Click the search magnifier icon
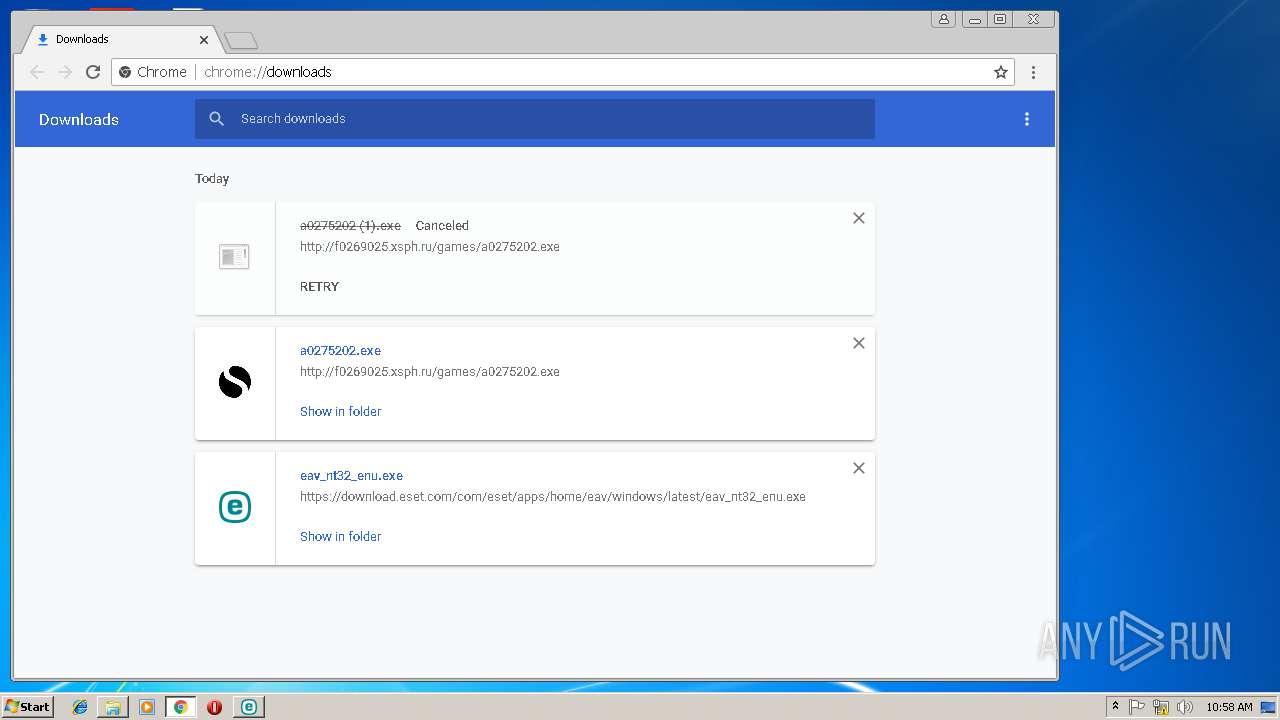 pos(216,119)
